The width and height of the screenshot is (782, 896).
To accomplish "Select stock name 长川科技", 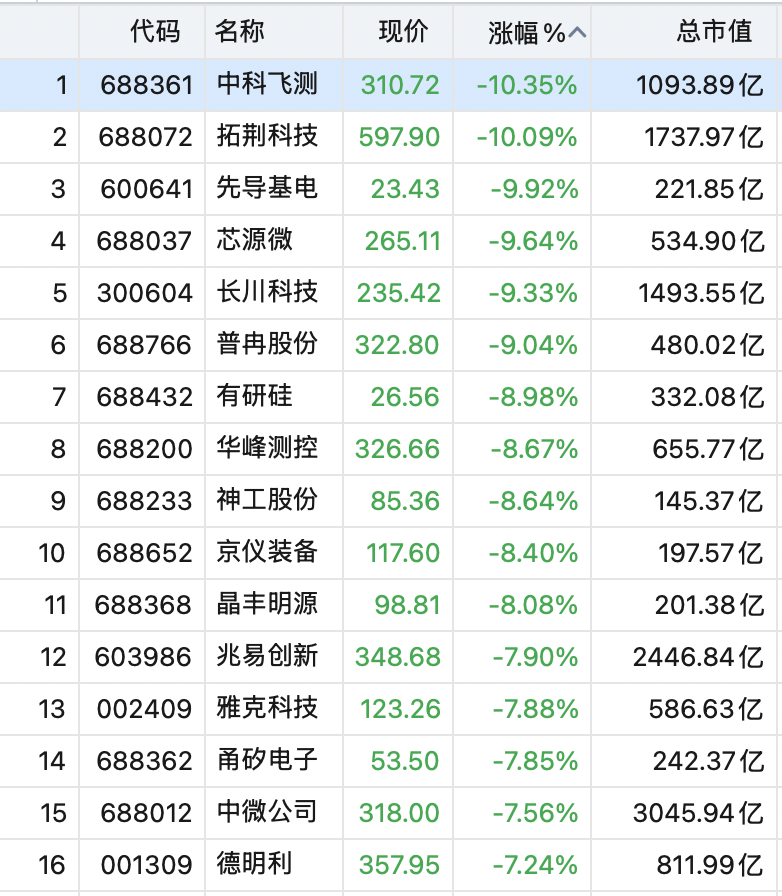I will pos(267,293).
